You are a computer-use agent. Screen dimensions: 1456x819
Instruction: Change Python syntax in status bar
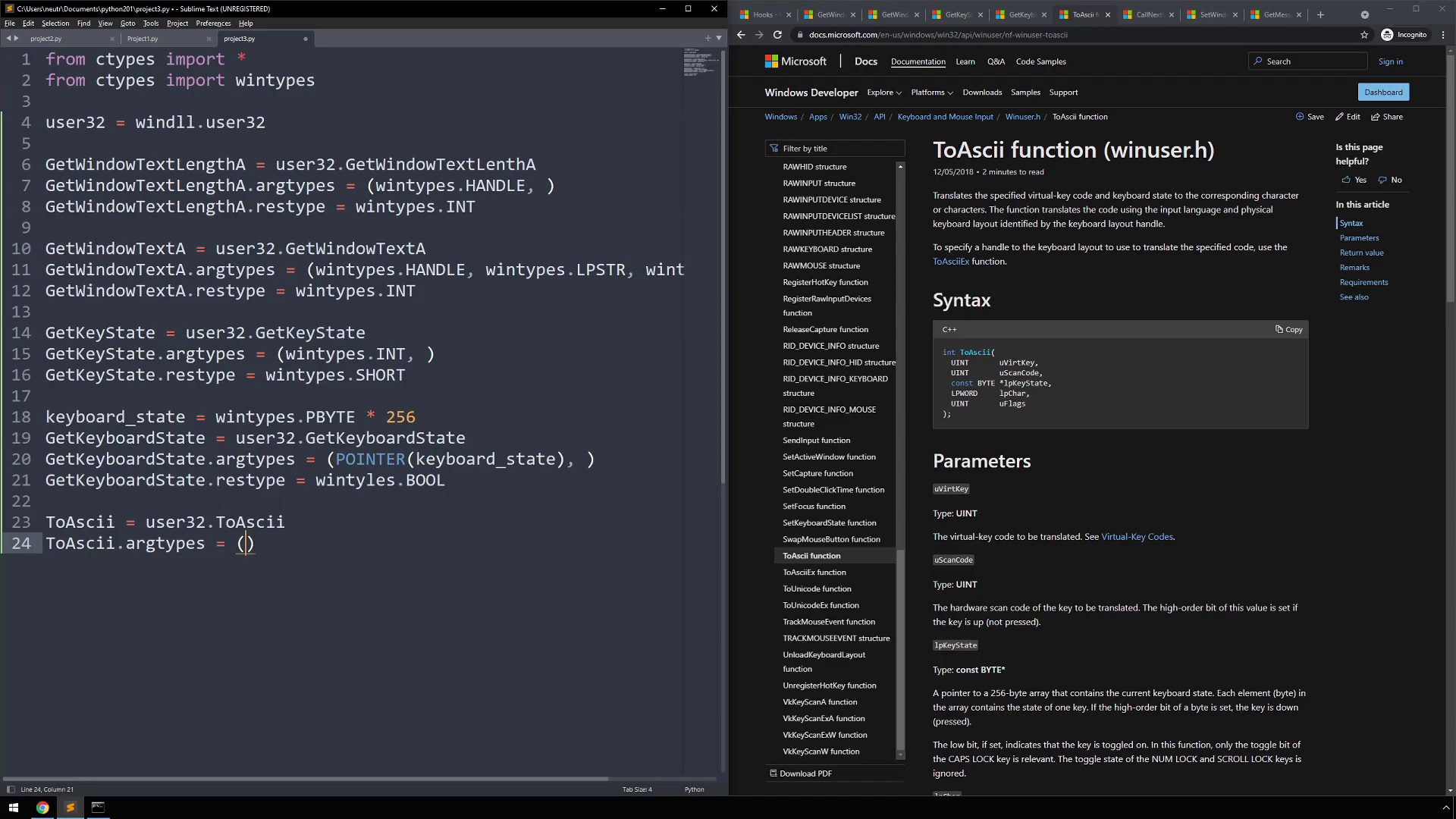pos(694,789)
